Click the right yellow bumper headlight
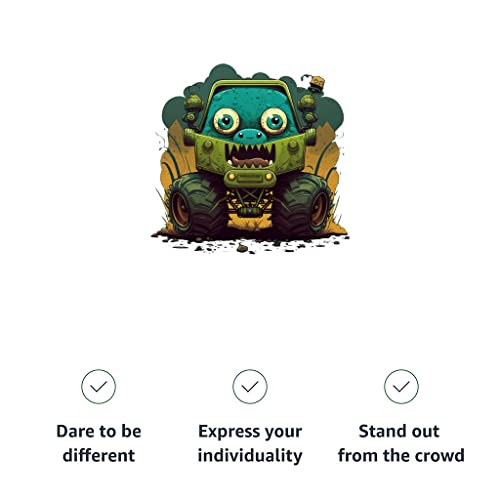 tap(269, 176)
